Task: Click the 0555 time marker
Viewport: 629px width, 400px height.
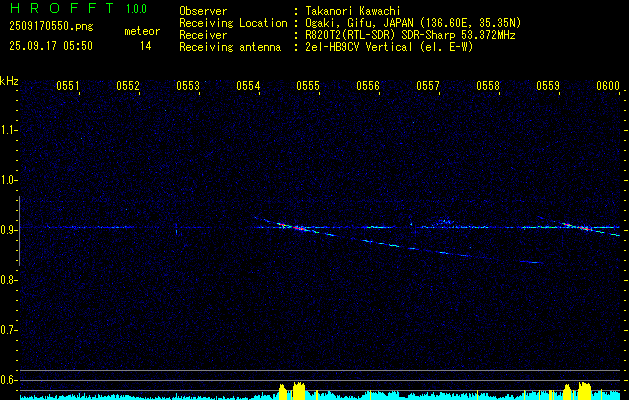Action: click(308, 86)
